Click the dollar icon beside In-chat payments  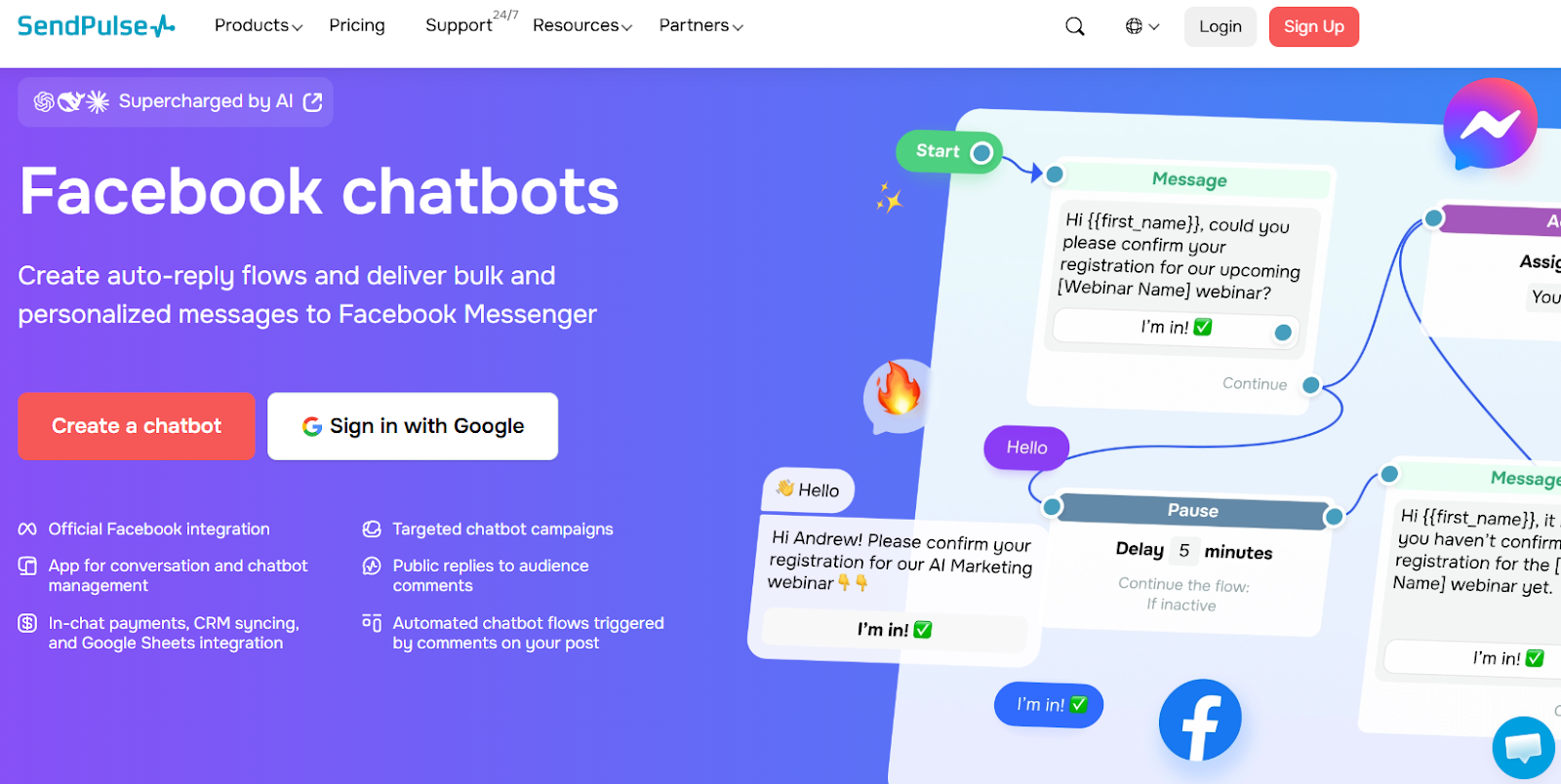coord(27,623)
